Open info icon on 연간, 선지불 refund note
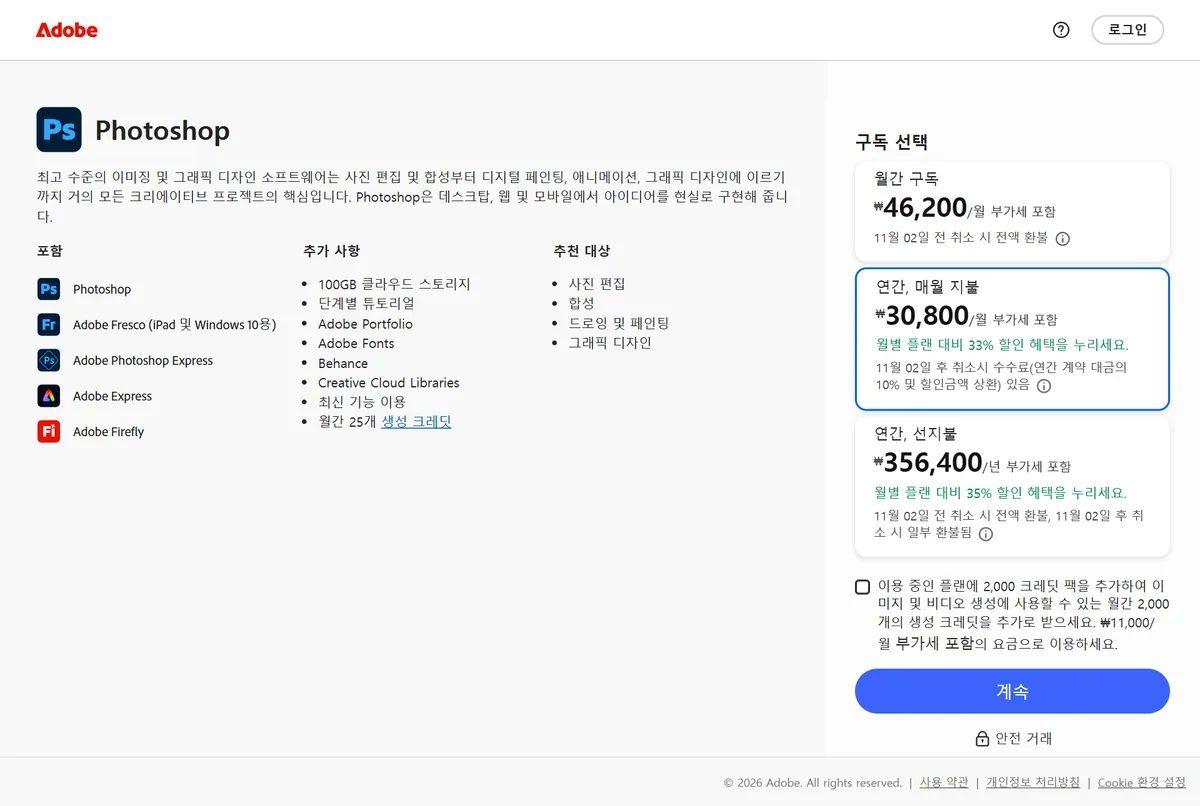The height and width of the screenshot is (806, 1200). pyautogui.click(x=986, y=534)
